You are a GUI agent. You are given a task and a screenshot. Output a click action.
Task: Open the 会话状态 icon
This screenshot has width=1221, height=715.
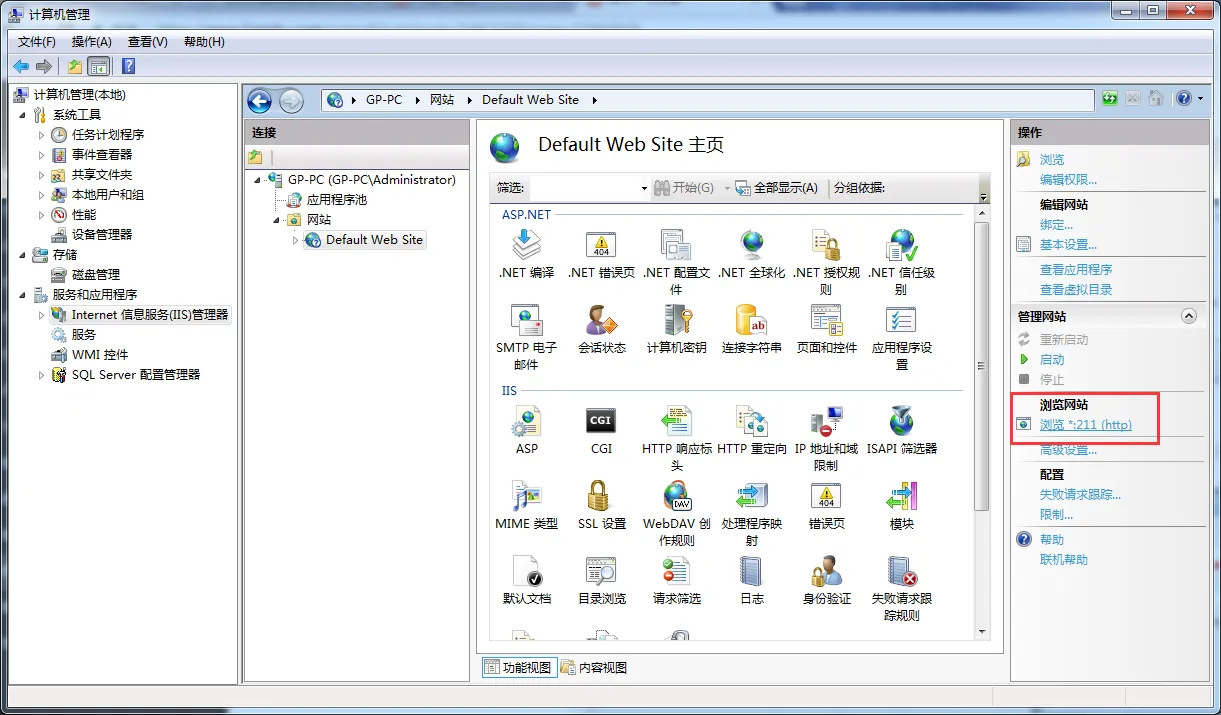(x=601, y=320)
